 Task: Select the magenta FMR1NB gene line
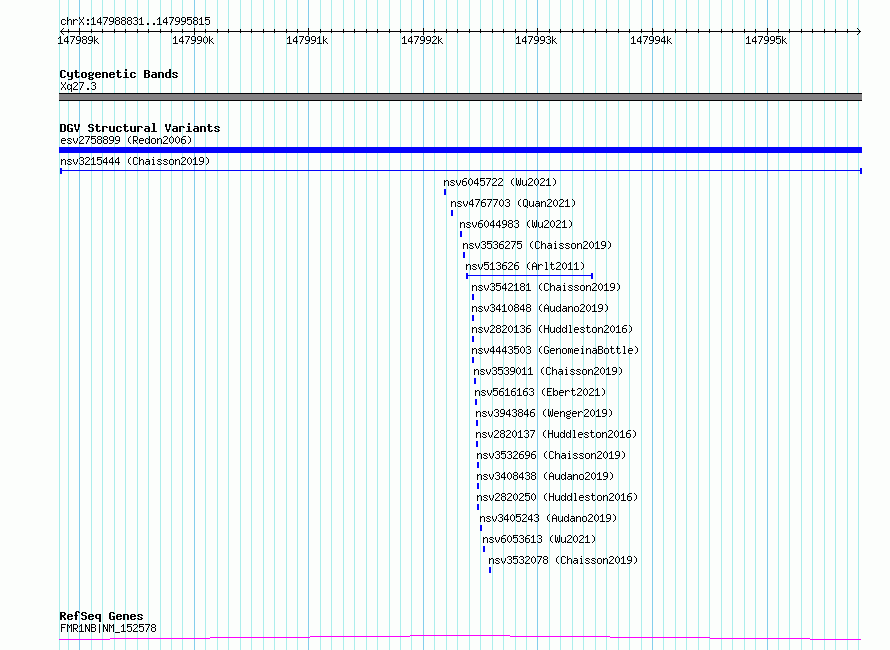tap(460, 638)
